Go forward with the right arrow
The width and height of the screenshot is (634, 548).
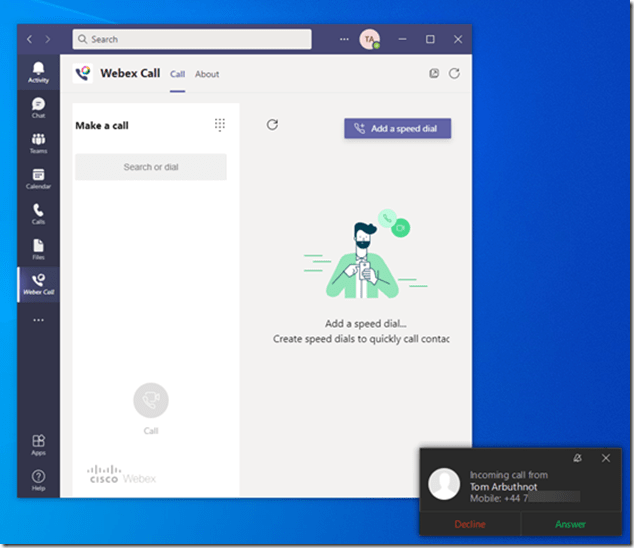coord(48,39)
